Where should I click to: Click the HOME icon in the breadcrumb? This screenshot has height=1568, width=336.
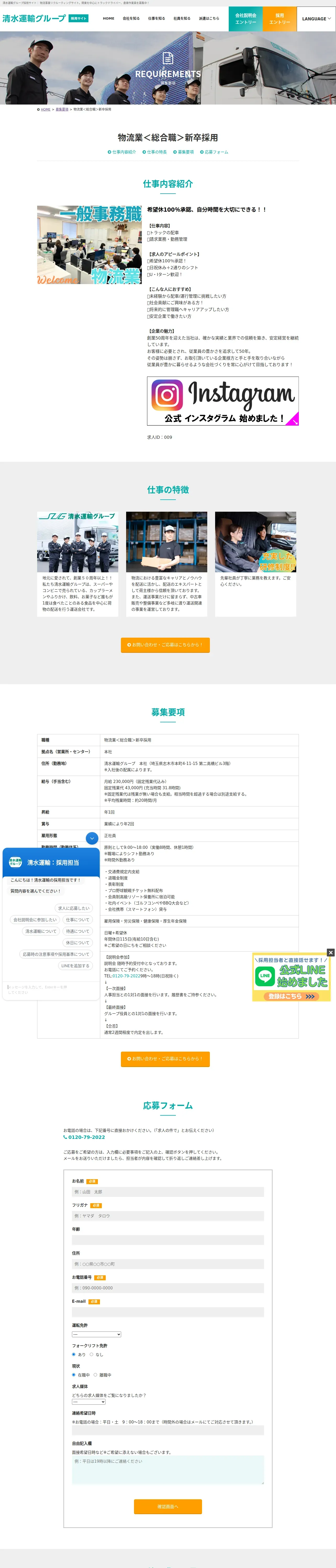pos(38,109)
